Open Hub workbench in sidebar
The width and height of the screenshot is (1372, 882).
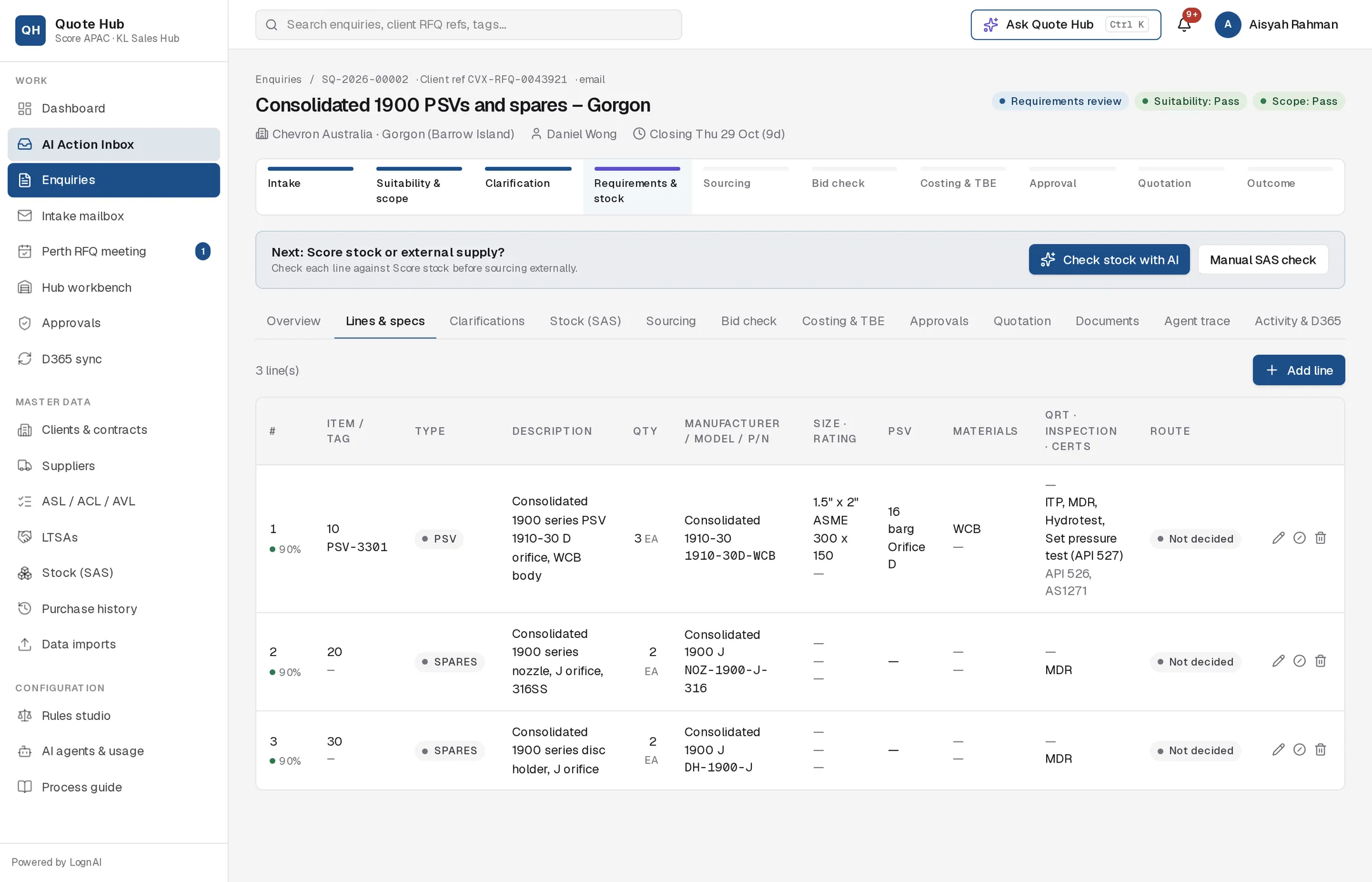(114, 287)
